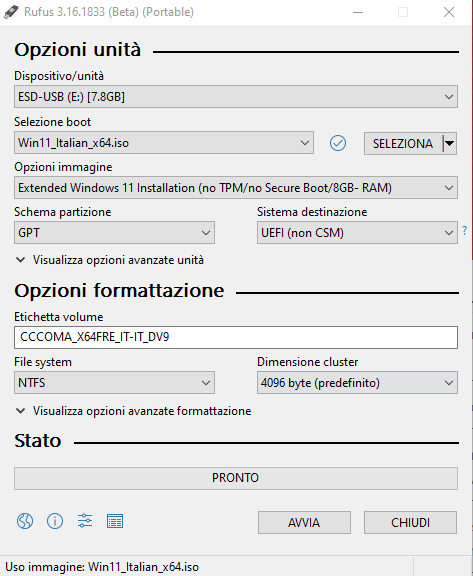Open the Schema partizione GPT dropdown
Viewport: 473px width, 576px height.
point(114,233)
